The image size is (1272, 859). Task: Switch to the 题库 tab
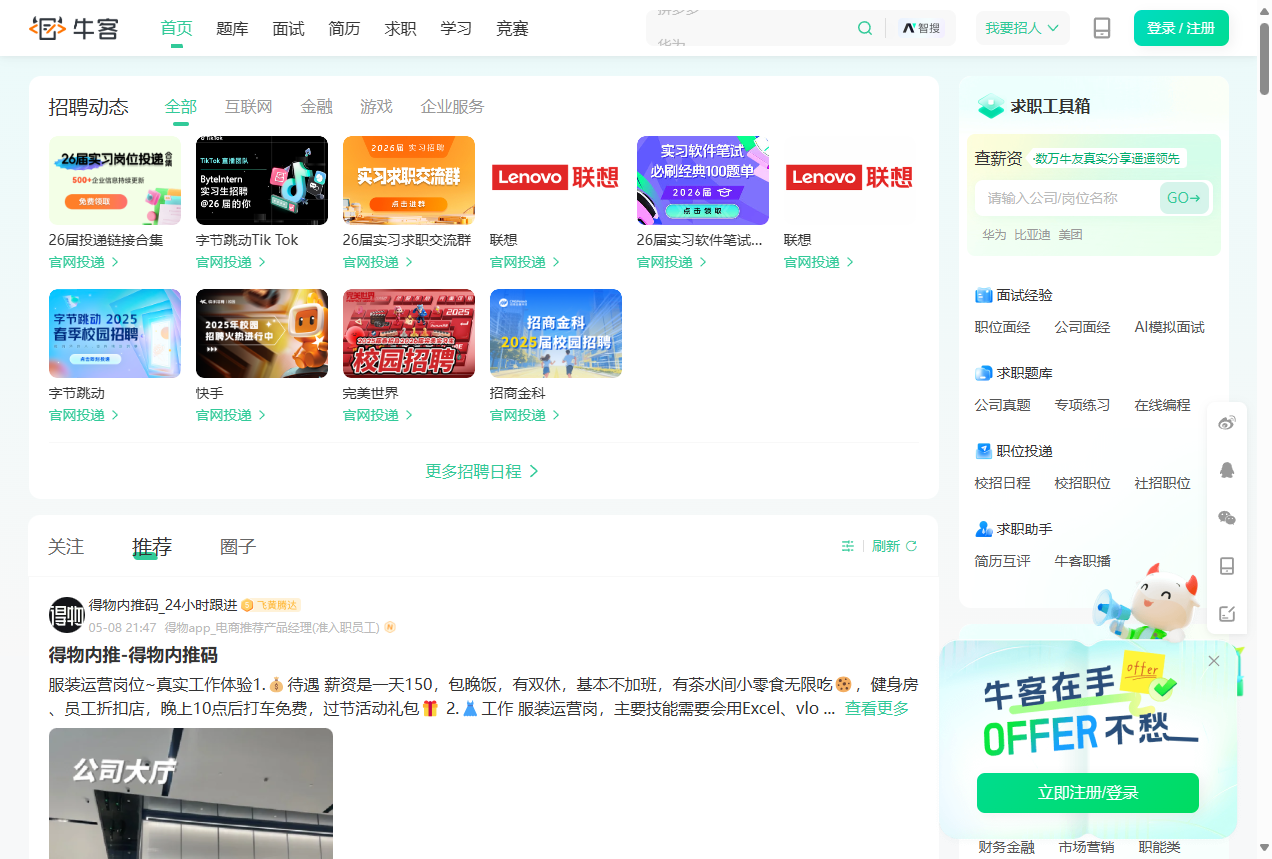pos(232,29)
